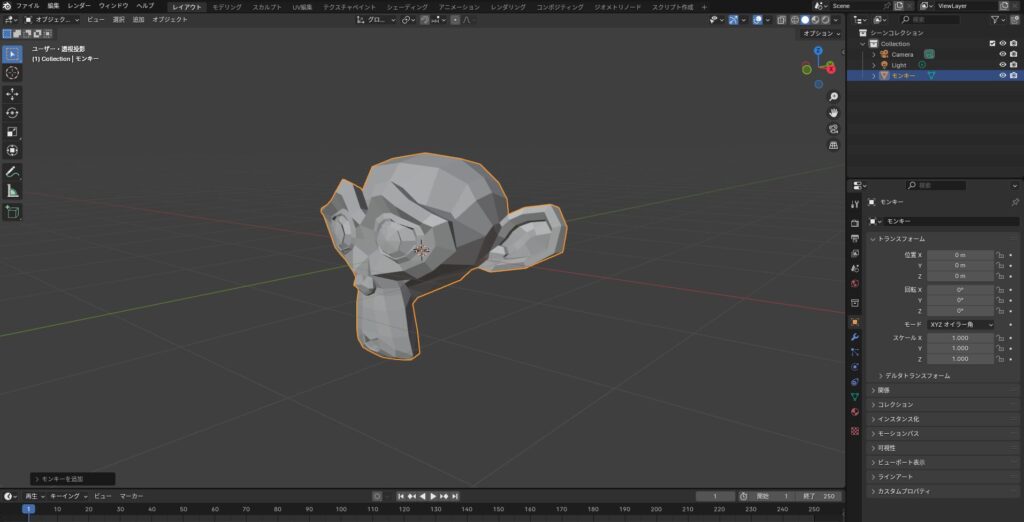Open the オブジェクト mode dropdown
Screen dimensions: 1024x522
coord(52,20)
